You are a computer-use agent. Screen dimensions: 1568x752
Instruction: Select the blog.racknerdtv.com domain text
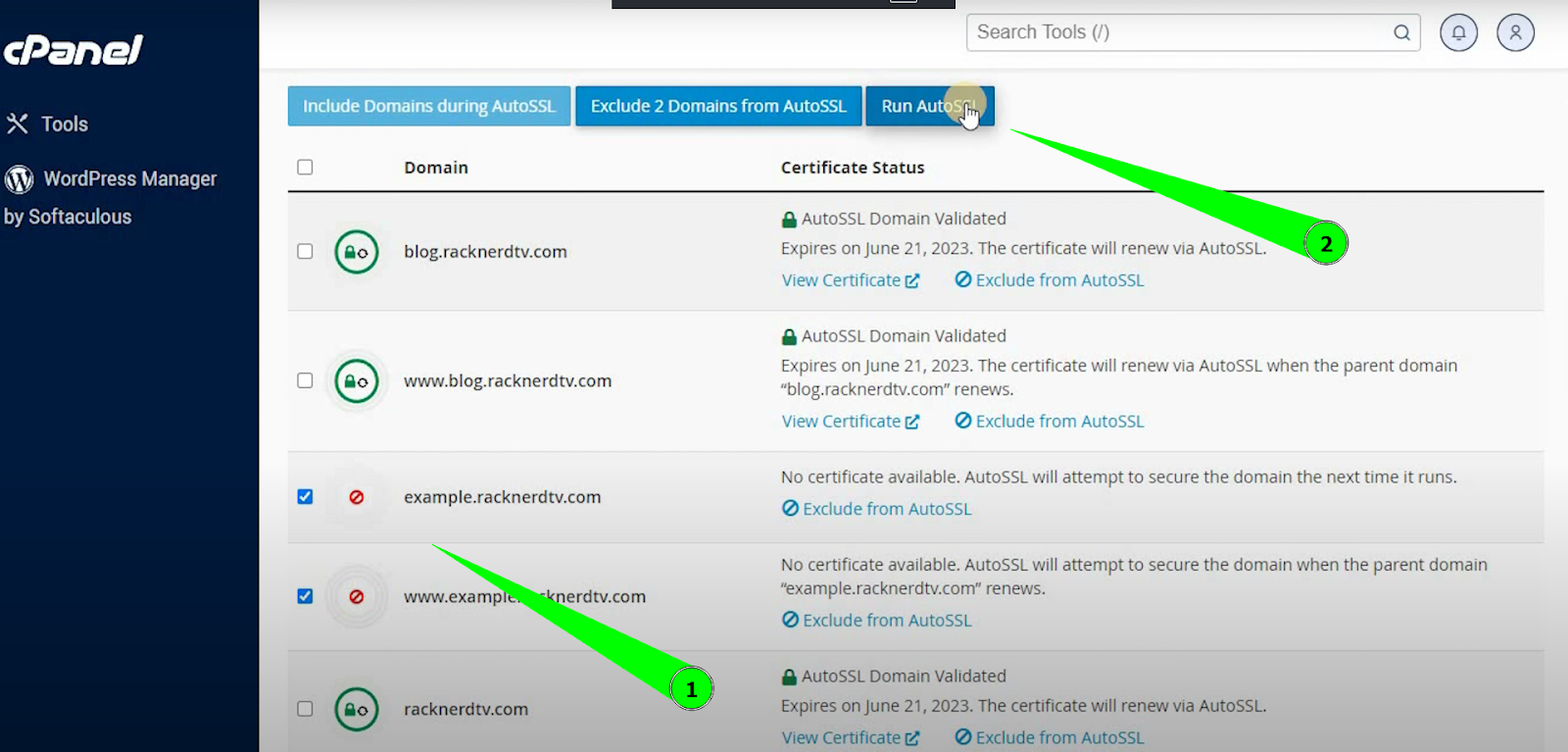[485, 252]
